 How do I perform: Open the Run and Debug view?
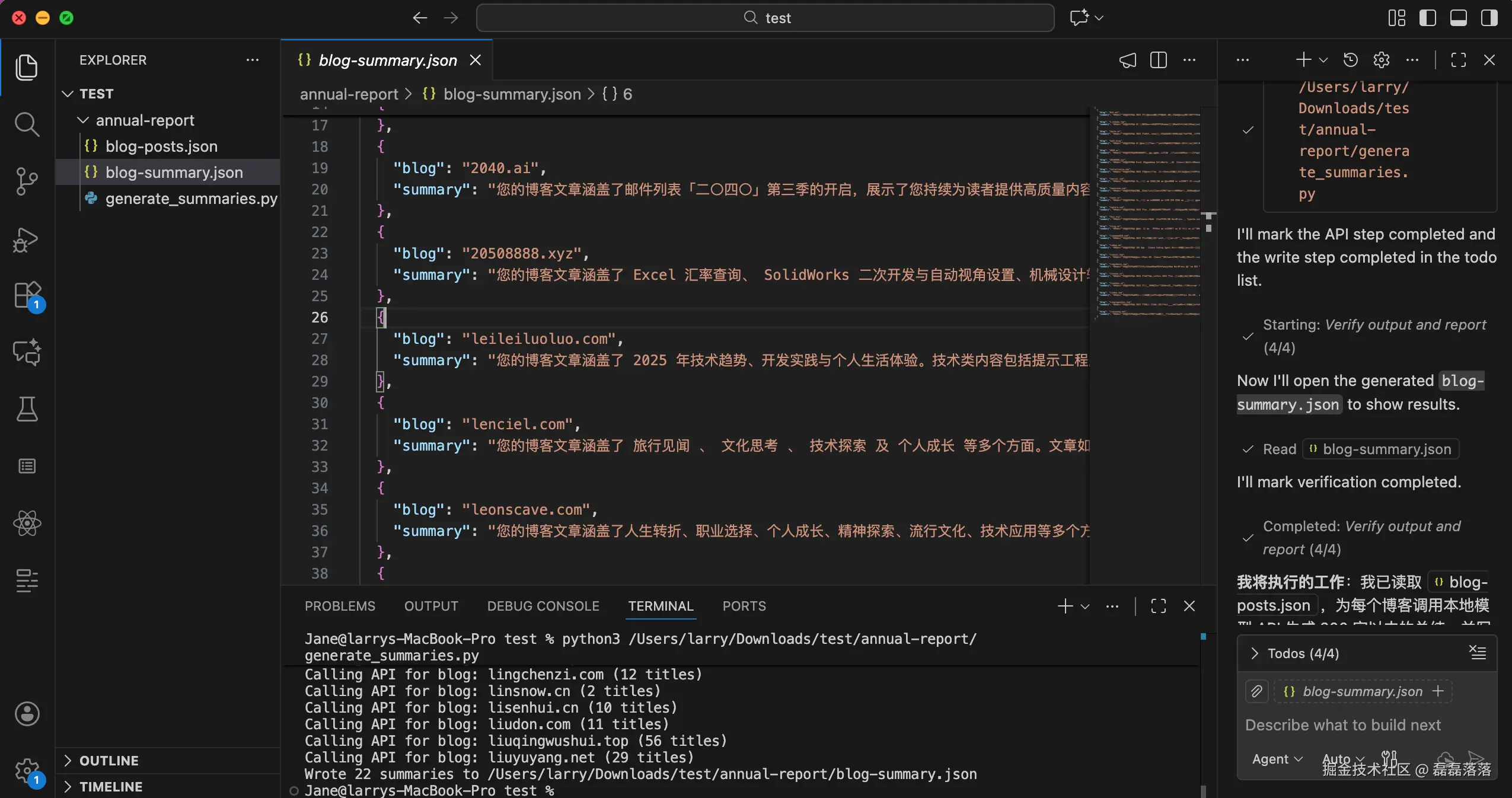[x=27, y=240]
